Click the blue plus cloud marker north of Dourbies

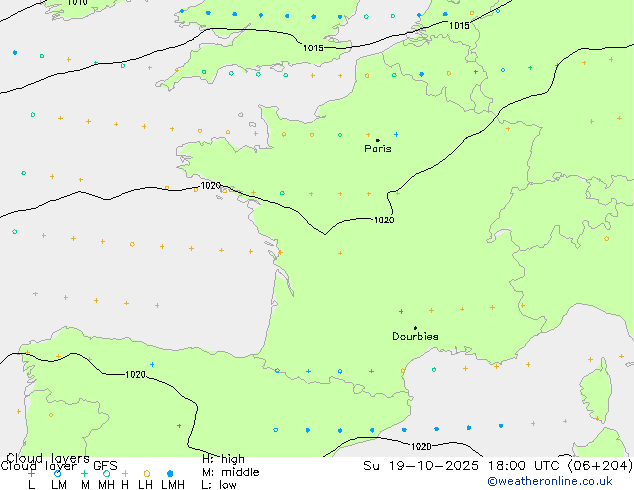coord(401,311)
